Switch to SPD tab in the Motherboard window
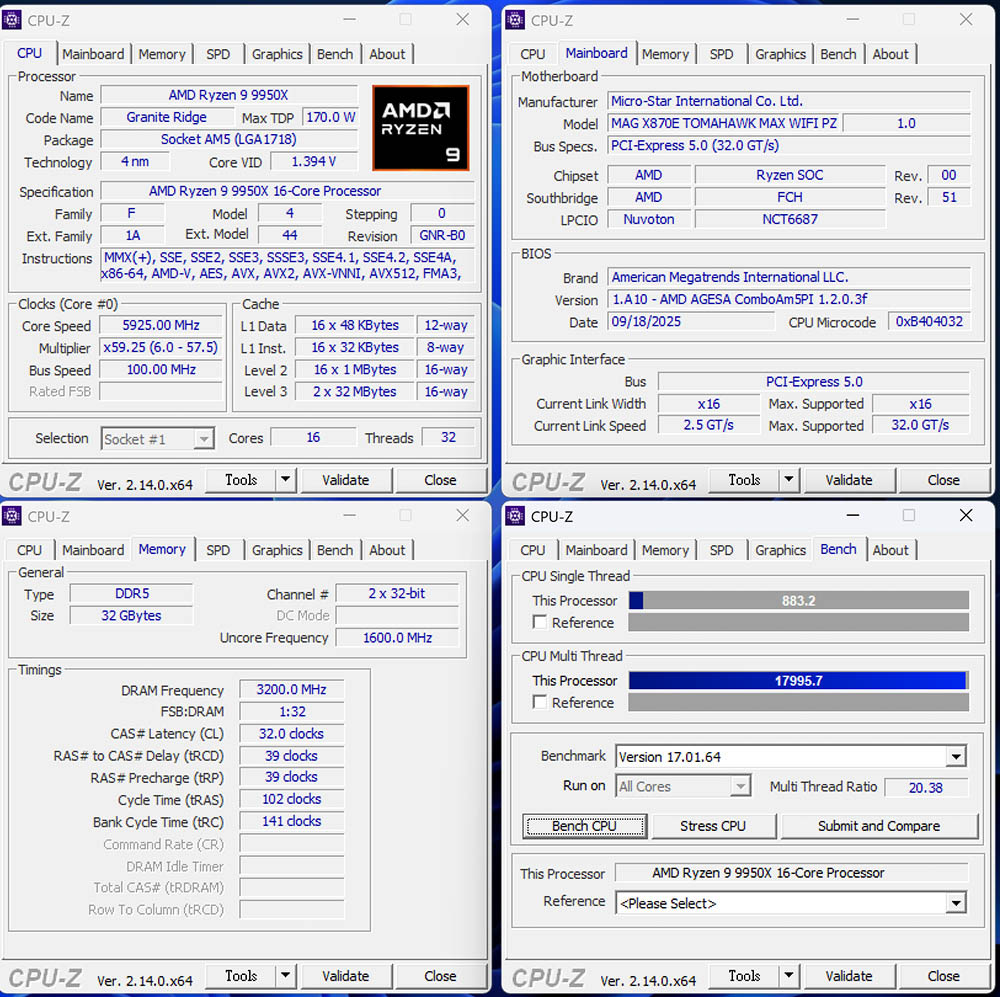This screenshot has height=997, width=1000. click(x=721, y=54)
